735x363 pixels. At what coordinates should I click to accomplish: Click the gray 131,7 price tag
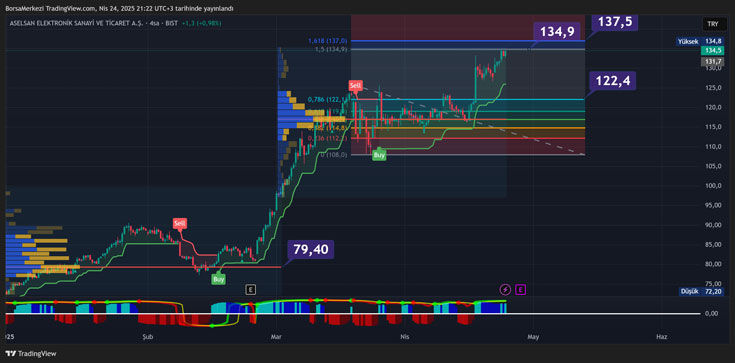[712, 61]
